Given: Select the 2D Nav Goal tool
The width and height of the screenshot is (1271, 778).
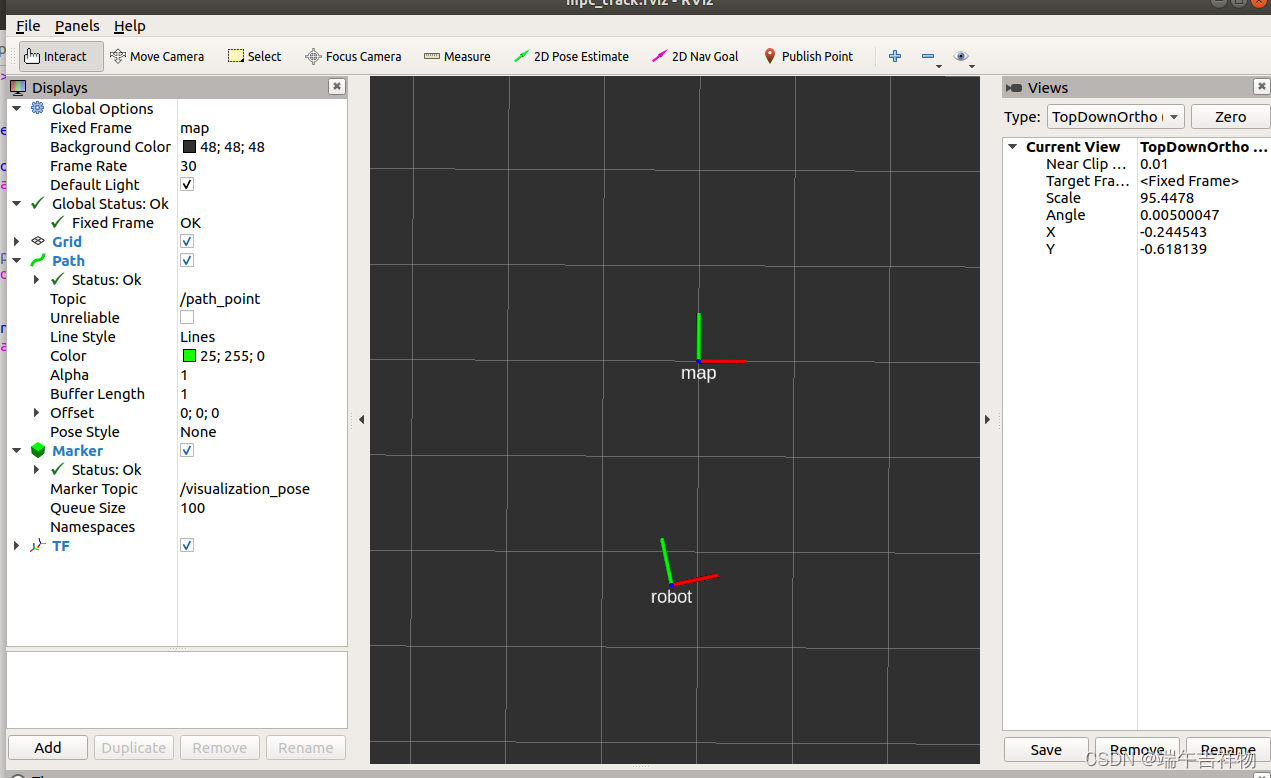Looking at the screenshot, I should [695, 56].
